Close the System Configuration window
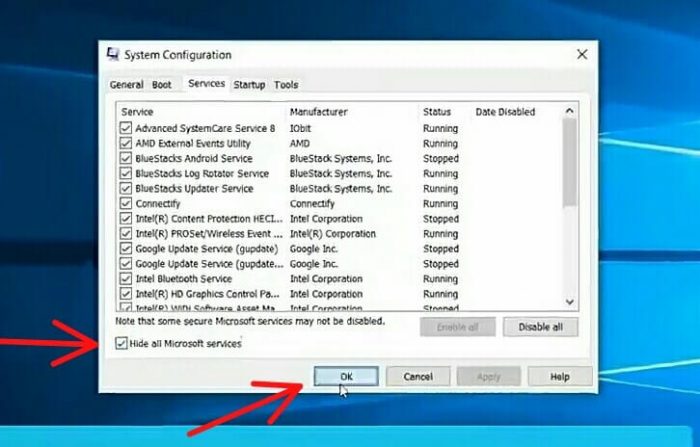Image resolution: width=700 pixels, height=447 pixels. (582, 54)
